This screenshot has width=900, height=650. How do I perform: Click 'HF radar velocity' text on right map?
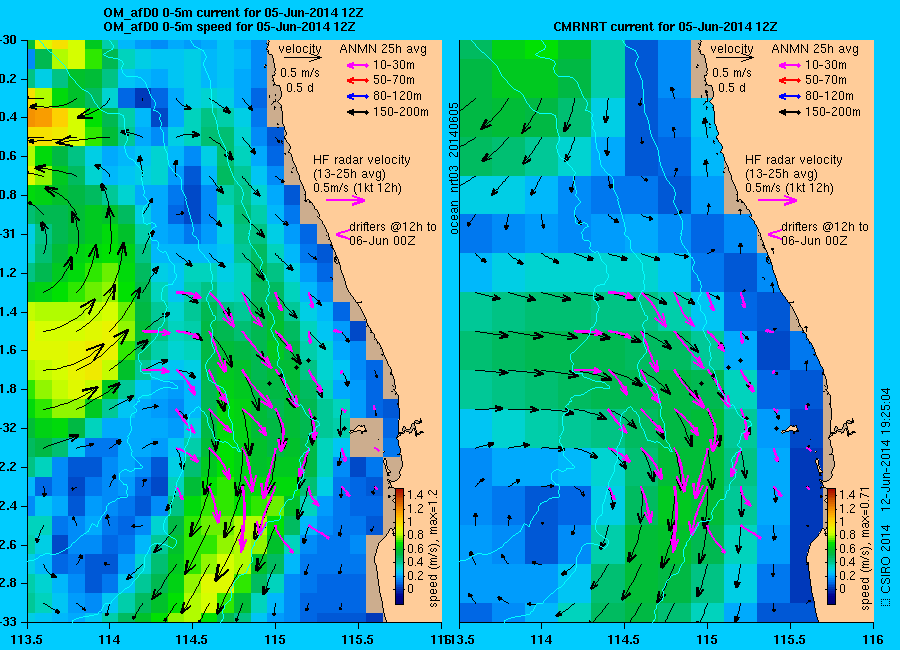[x=794, y=160]
